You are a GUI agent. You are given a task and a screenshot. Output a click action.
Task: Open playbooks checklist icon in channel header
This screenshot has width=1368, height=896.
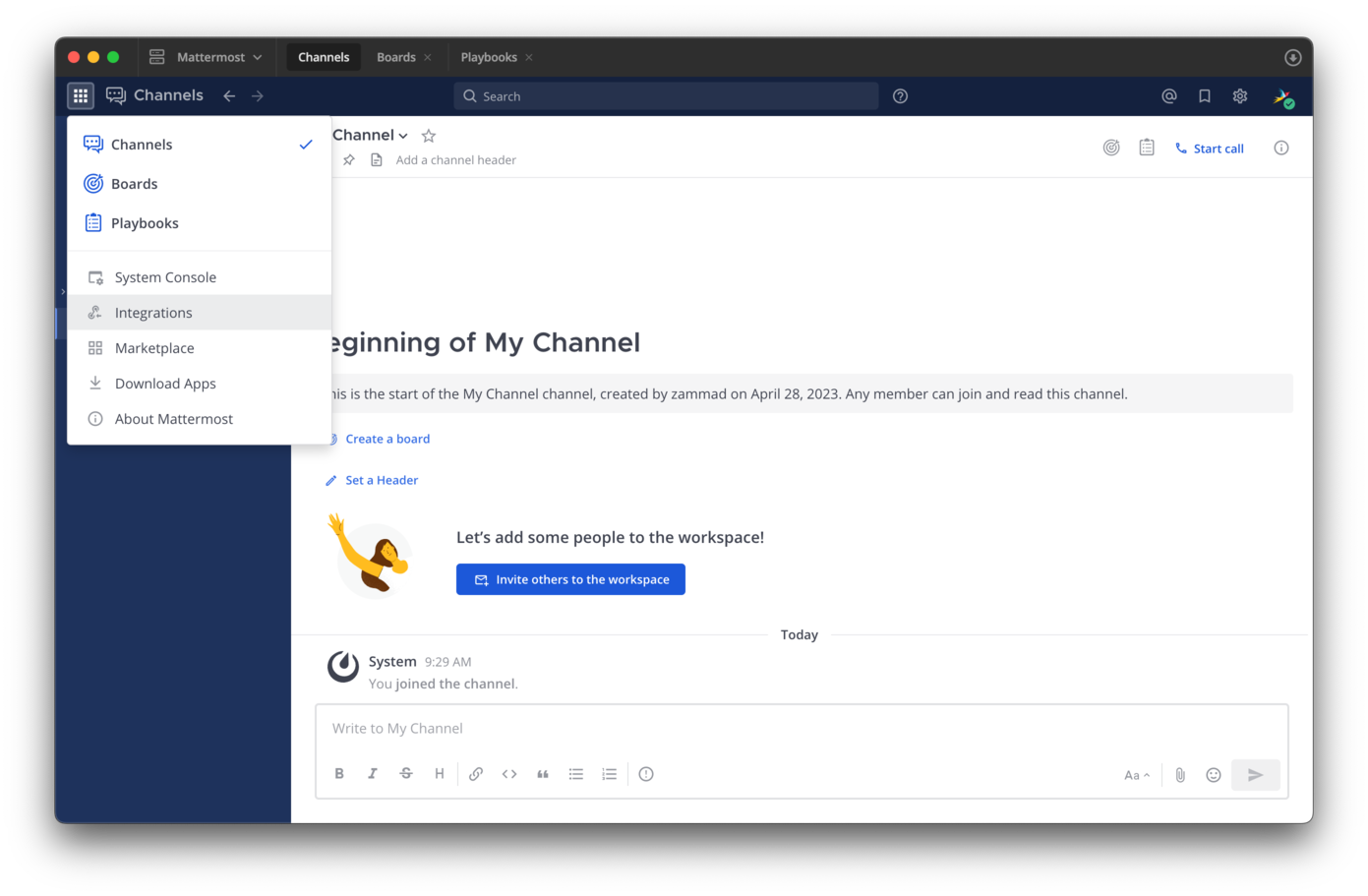(x=1147, y=148)
